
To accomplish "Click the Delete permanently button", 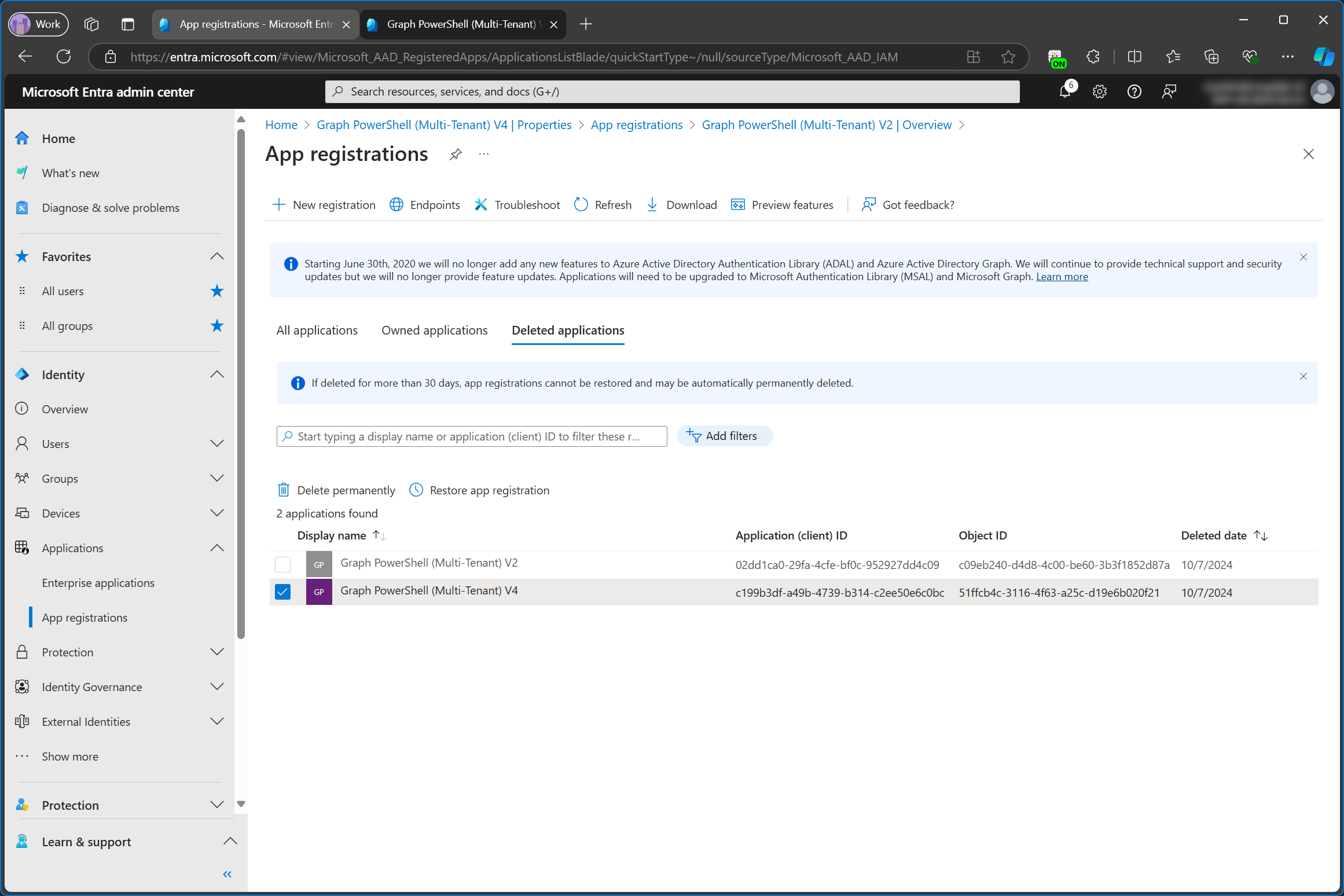I will click(338, 489).
